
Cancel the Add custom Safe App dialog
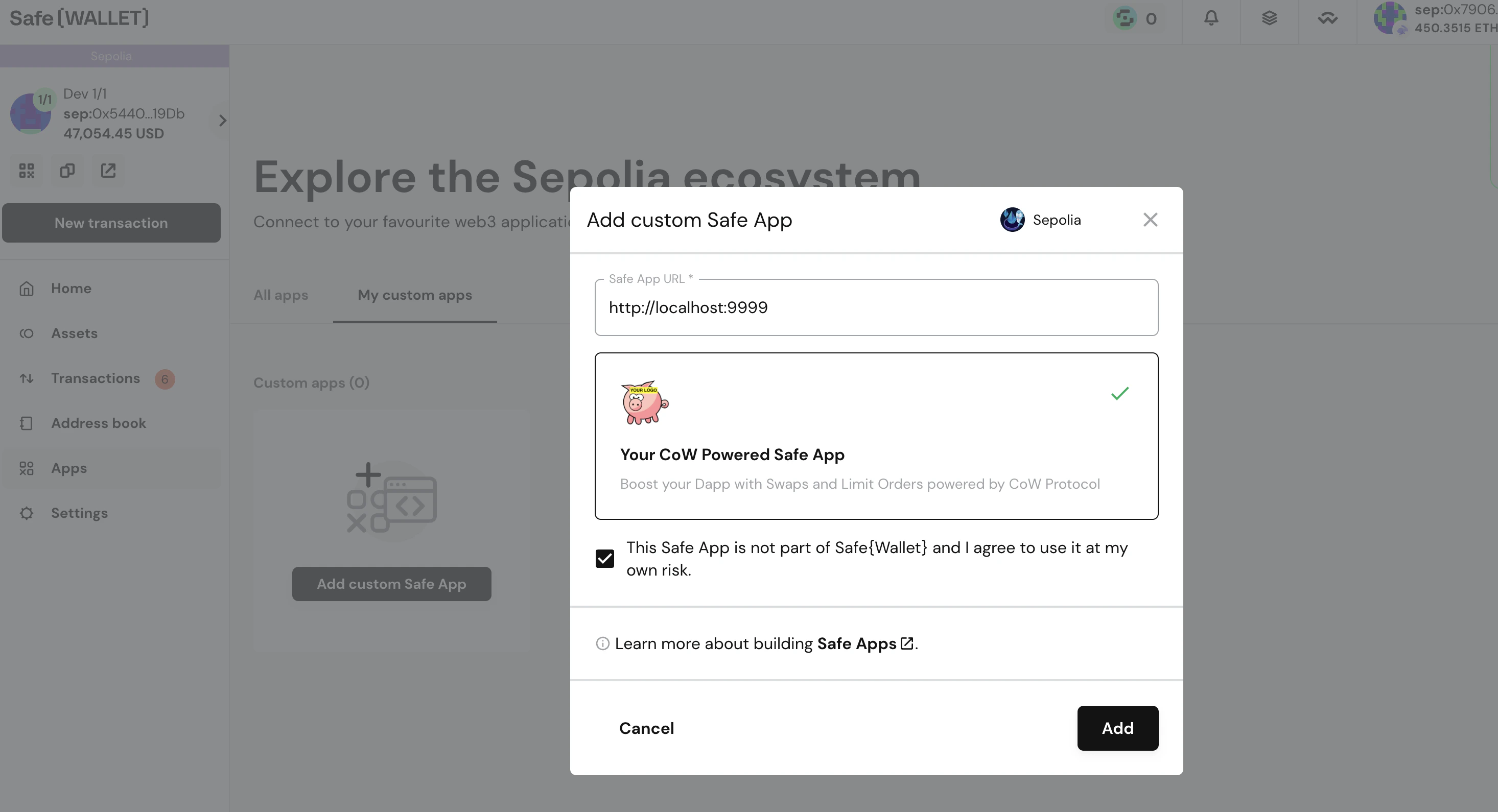(646, 728)
